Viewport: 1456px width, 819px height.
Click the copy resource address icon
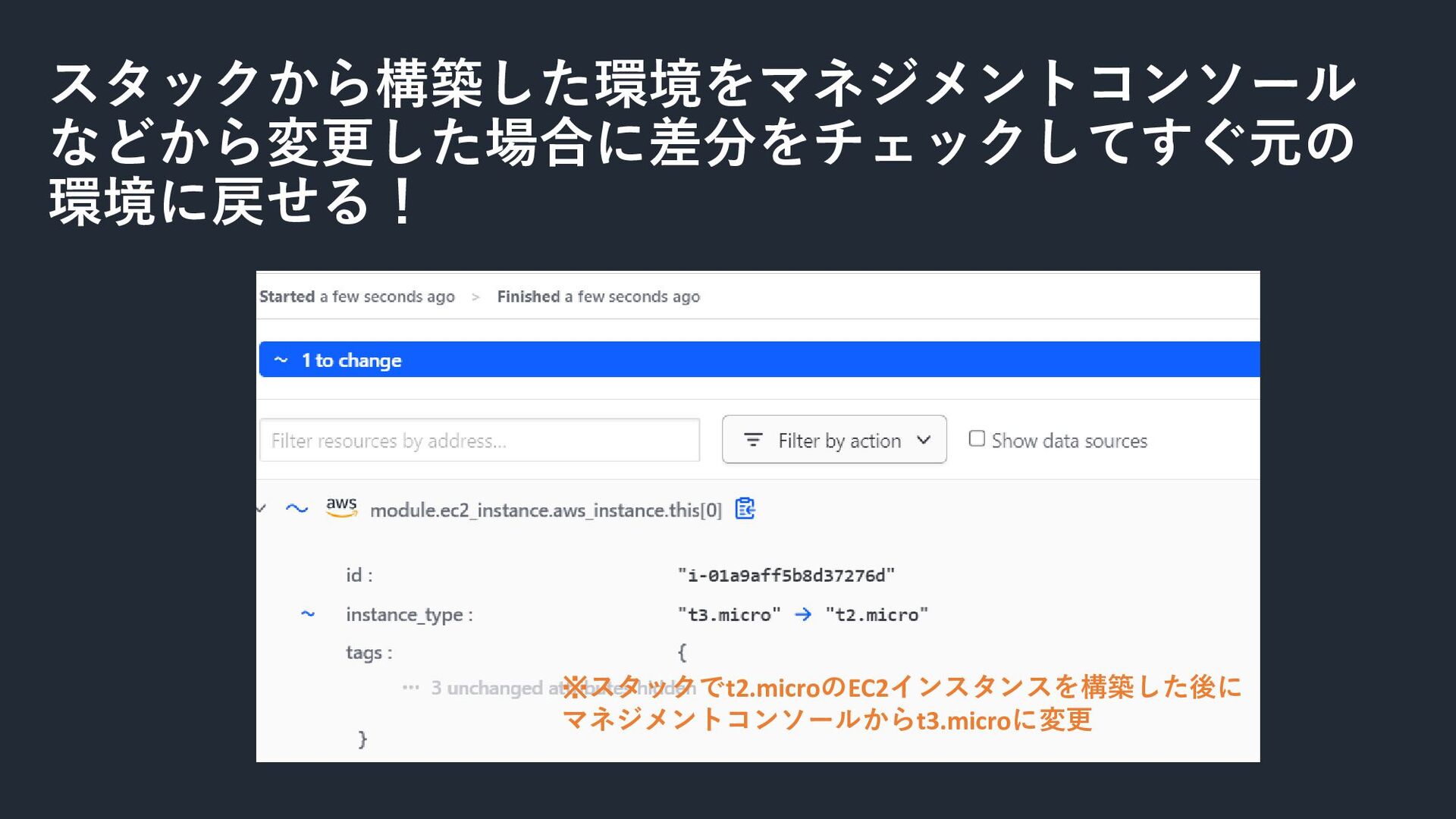point(745,509)
